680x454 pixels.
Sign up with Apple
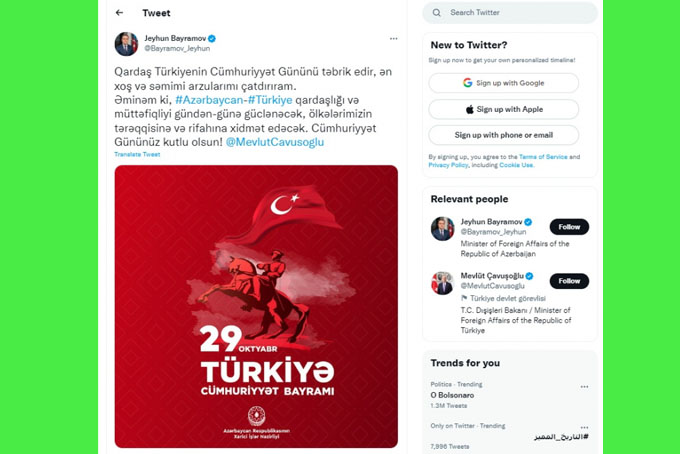click(x=503, y=109)
